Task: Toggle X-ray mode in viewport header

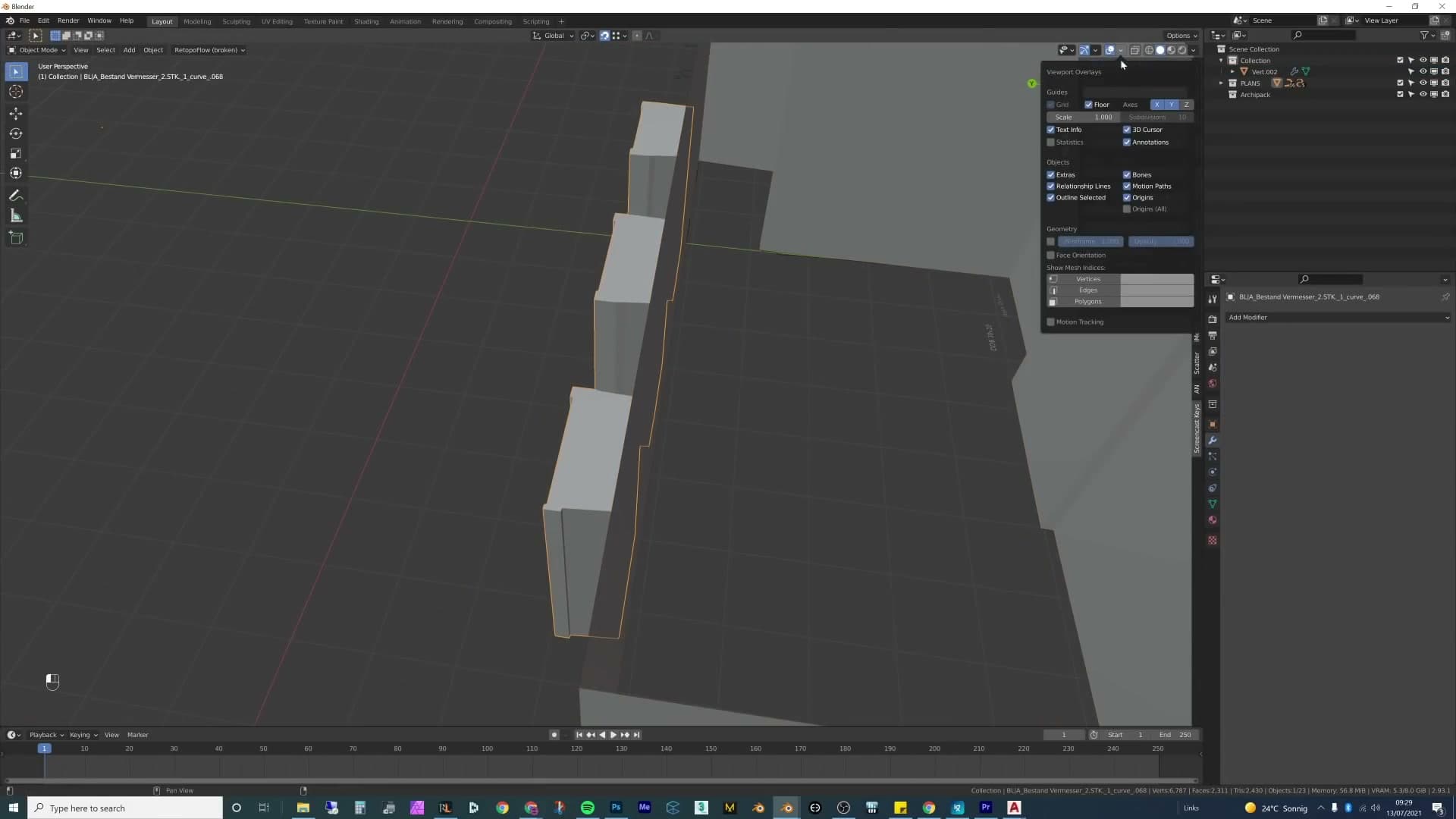Action: pos(1134,50)
